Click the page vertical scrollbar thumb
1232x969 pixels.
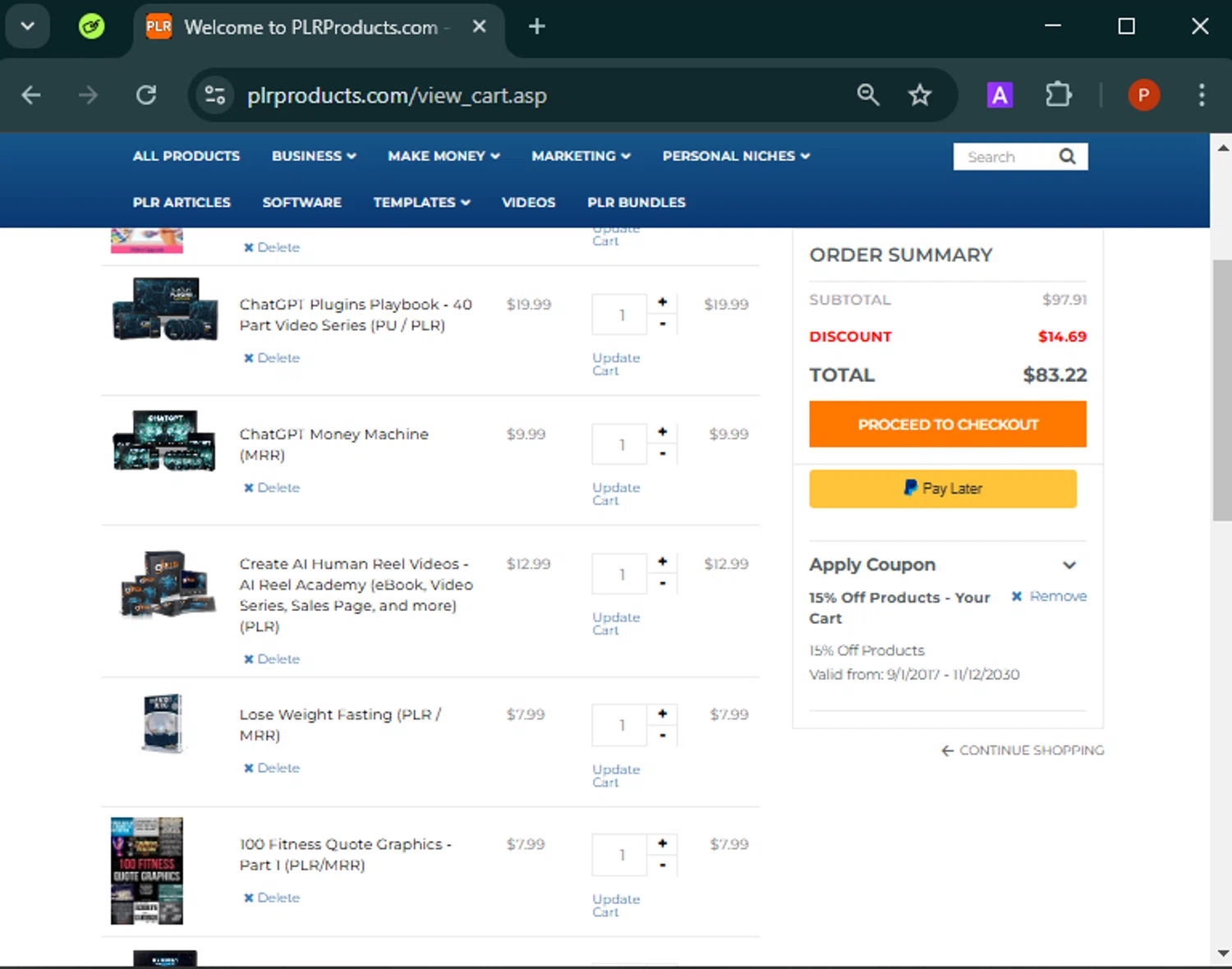point(1223,390)
